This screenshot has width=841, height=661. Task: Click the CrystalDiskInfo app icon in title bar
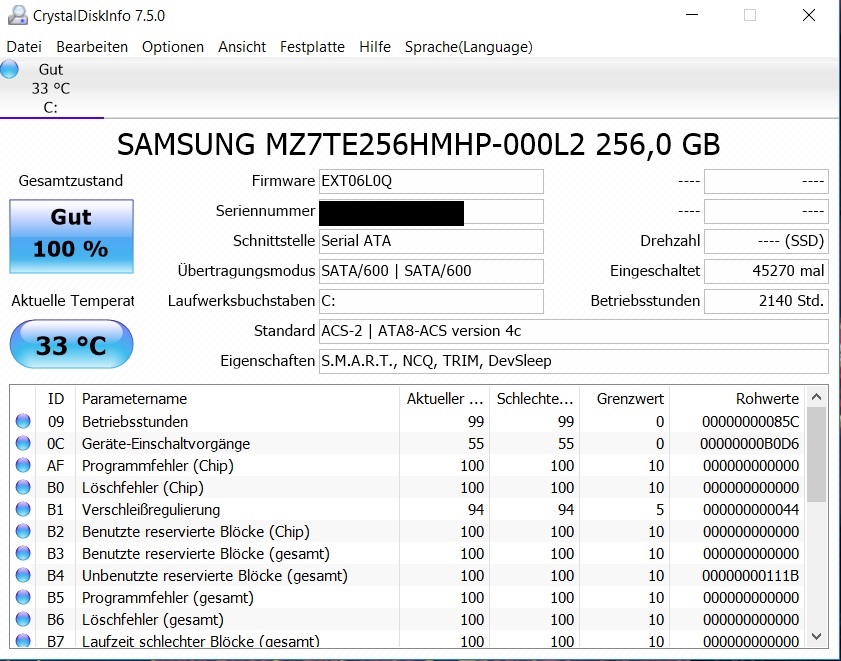17,16
